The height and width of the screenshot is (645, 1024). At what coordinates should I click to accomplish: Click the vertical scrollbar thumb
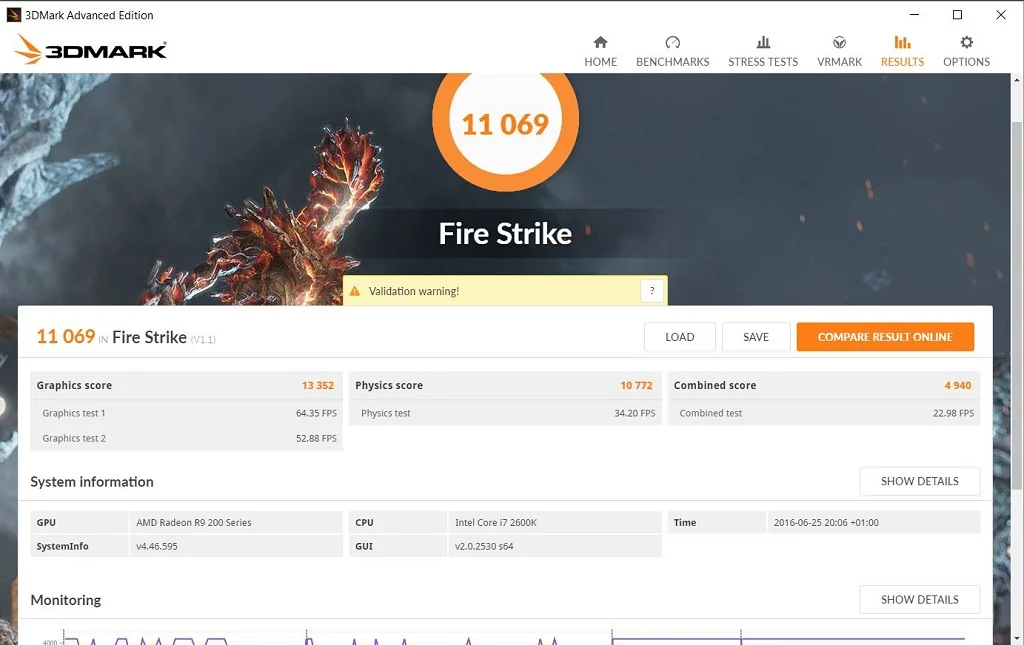pos(1017,305)
